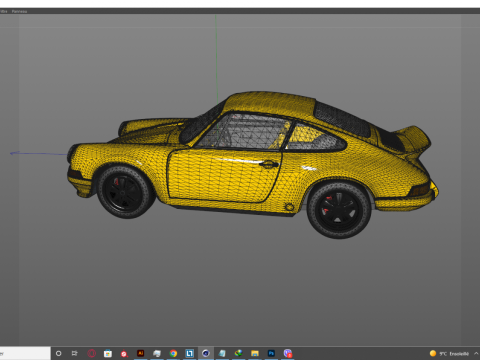The height and width of the screenshot is (360, 480).
Task: Open the Opera browser taskbar icon
Action: [92, 353]
